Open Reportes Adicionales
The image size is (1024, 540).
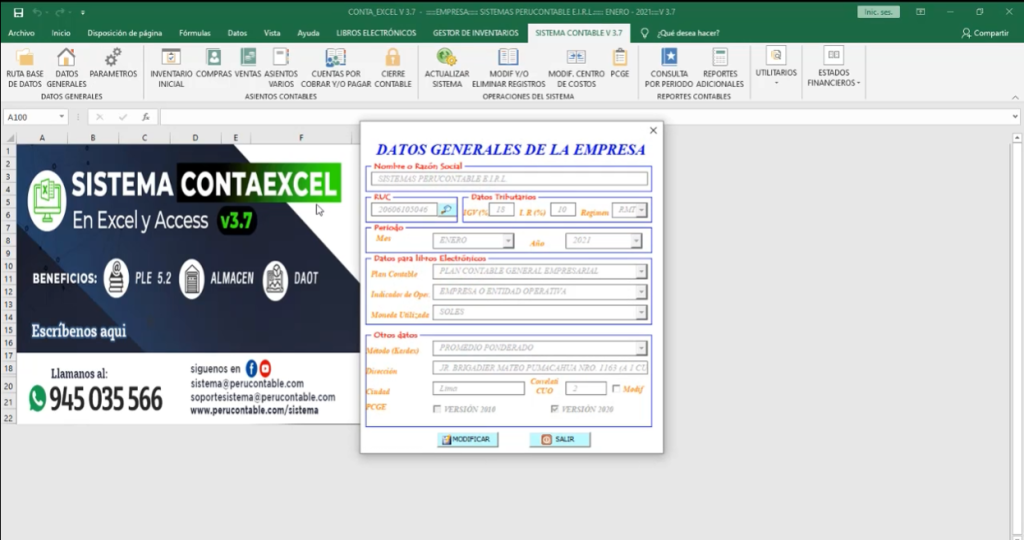click(720, 68)
